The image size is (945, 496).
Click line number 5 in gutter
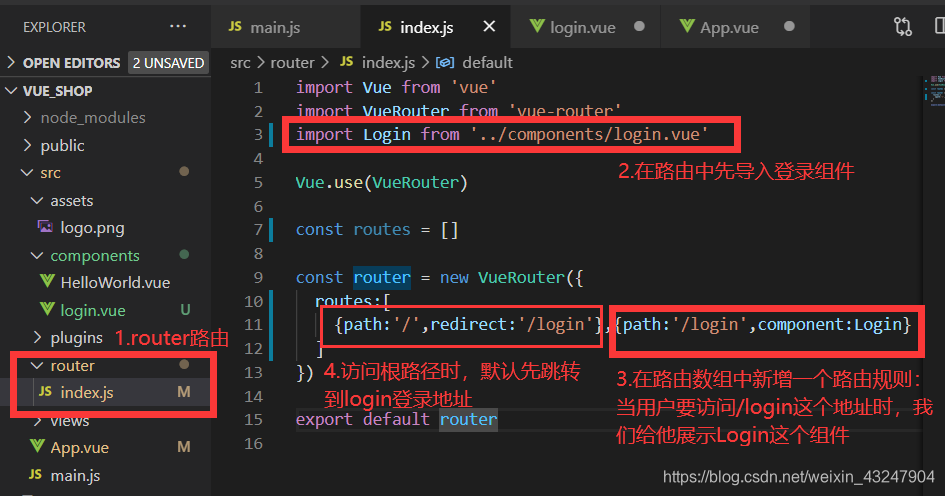[258, 182]
